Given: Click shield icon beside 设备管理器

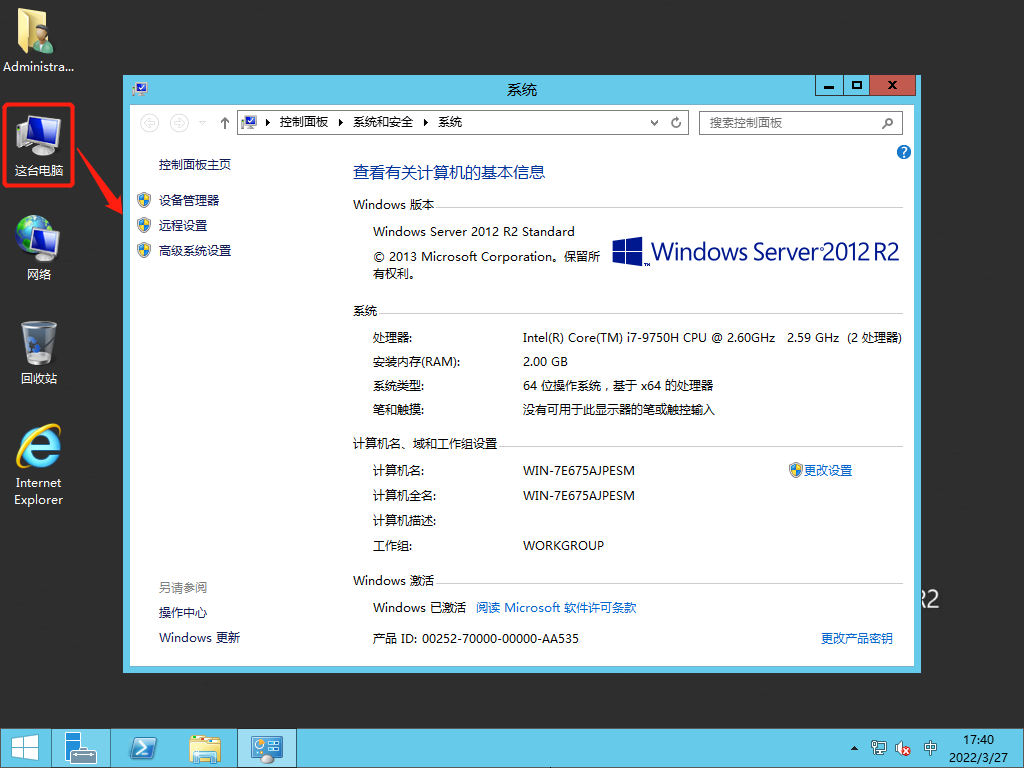Looking at the screenshot, I should tap(144, 200).
